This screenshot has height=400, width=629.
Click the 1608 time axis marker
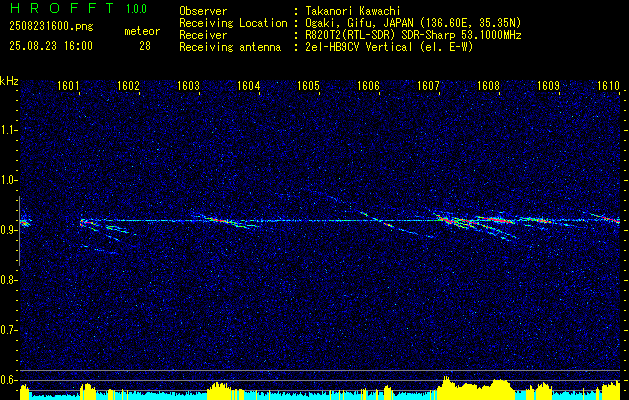pyautogui.click(x=488, y=85)
